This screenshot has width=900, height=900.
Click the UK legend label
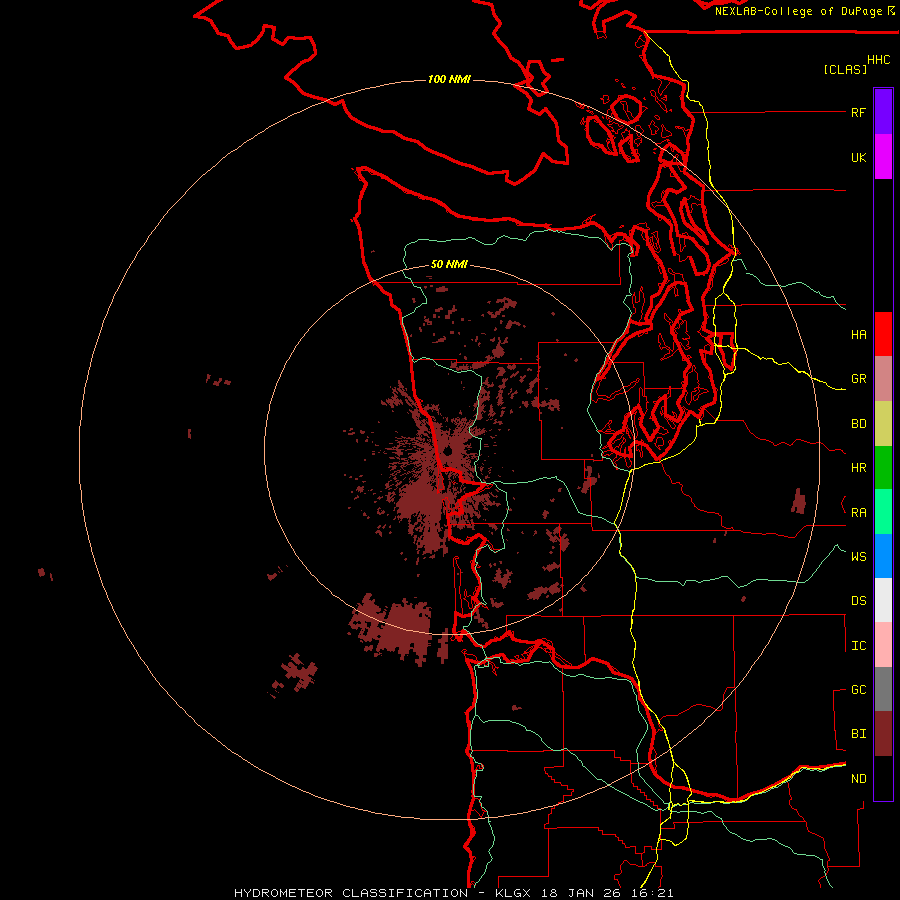pyautogui.click(x=858, y=157)
